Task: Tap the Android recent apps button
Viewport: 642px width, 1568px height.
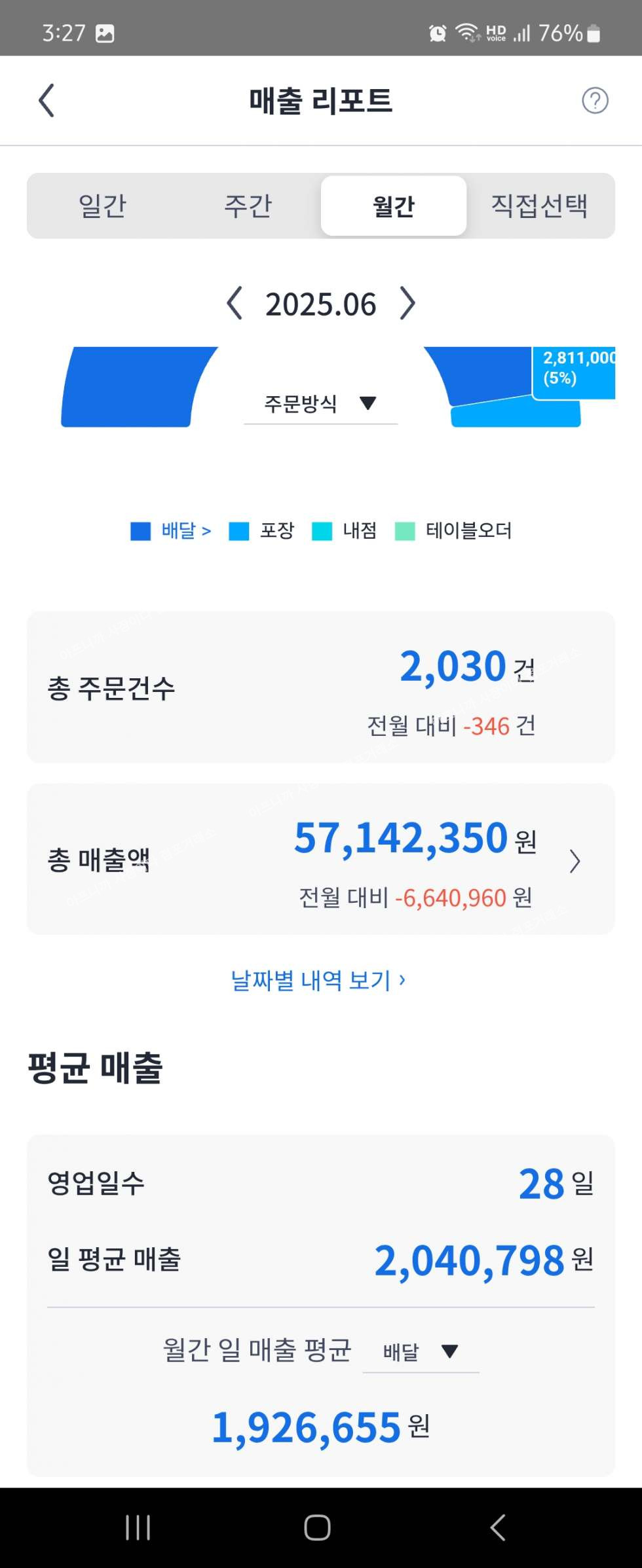Action: tap(138, 1527)
